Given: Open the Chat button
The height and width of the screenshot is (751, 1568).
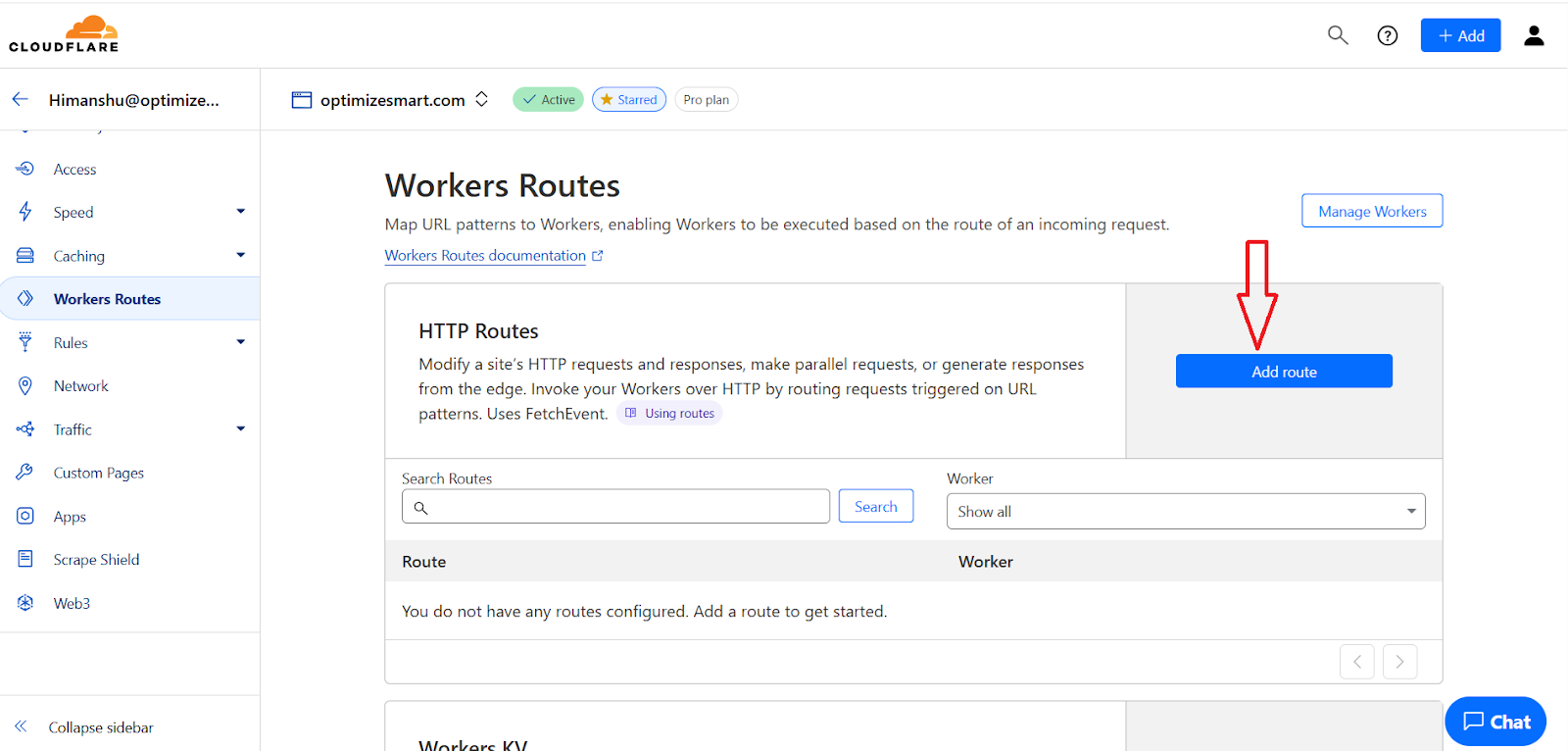Looking at the screenshot, I should click(x=1495, y=722).
